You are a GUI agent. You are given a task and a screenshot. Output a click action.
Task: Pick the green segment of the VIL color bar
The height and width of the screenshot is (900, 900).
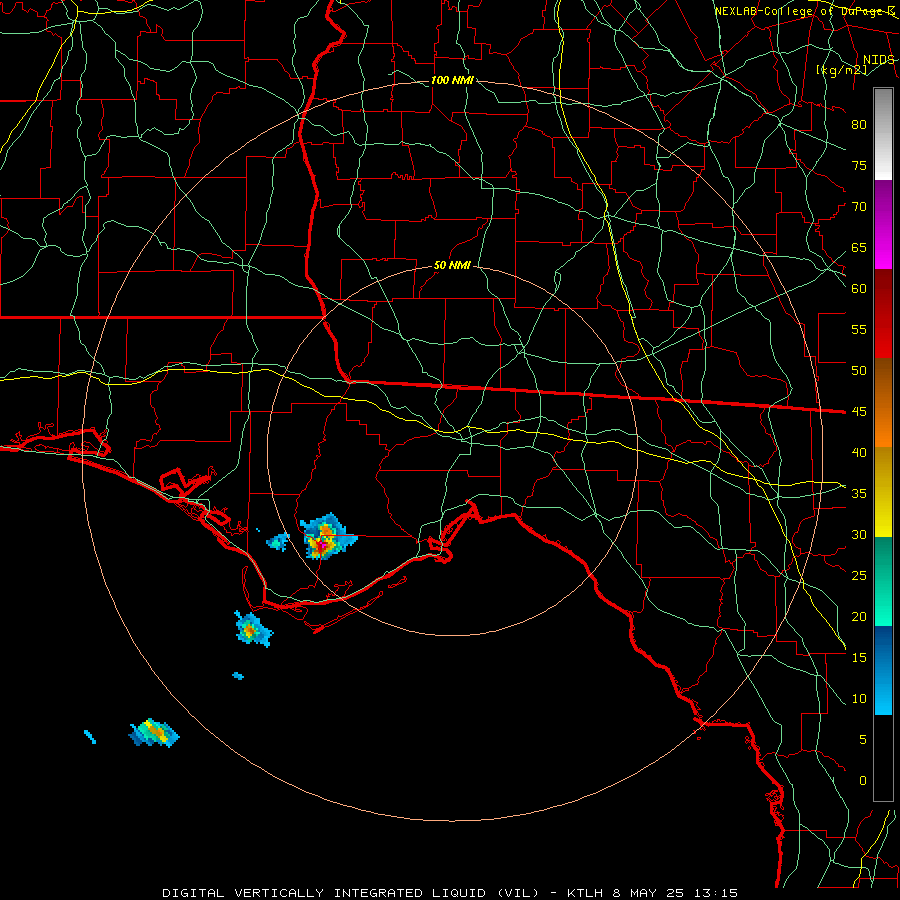[x=883, y=581]
